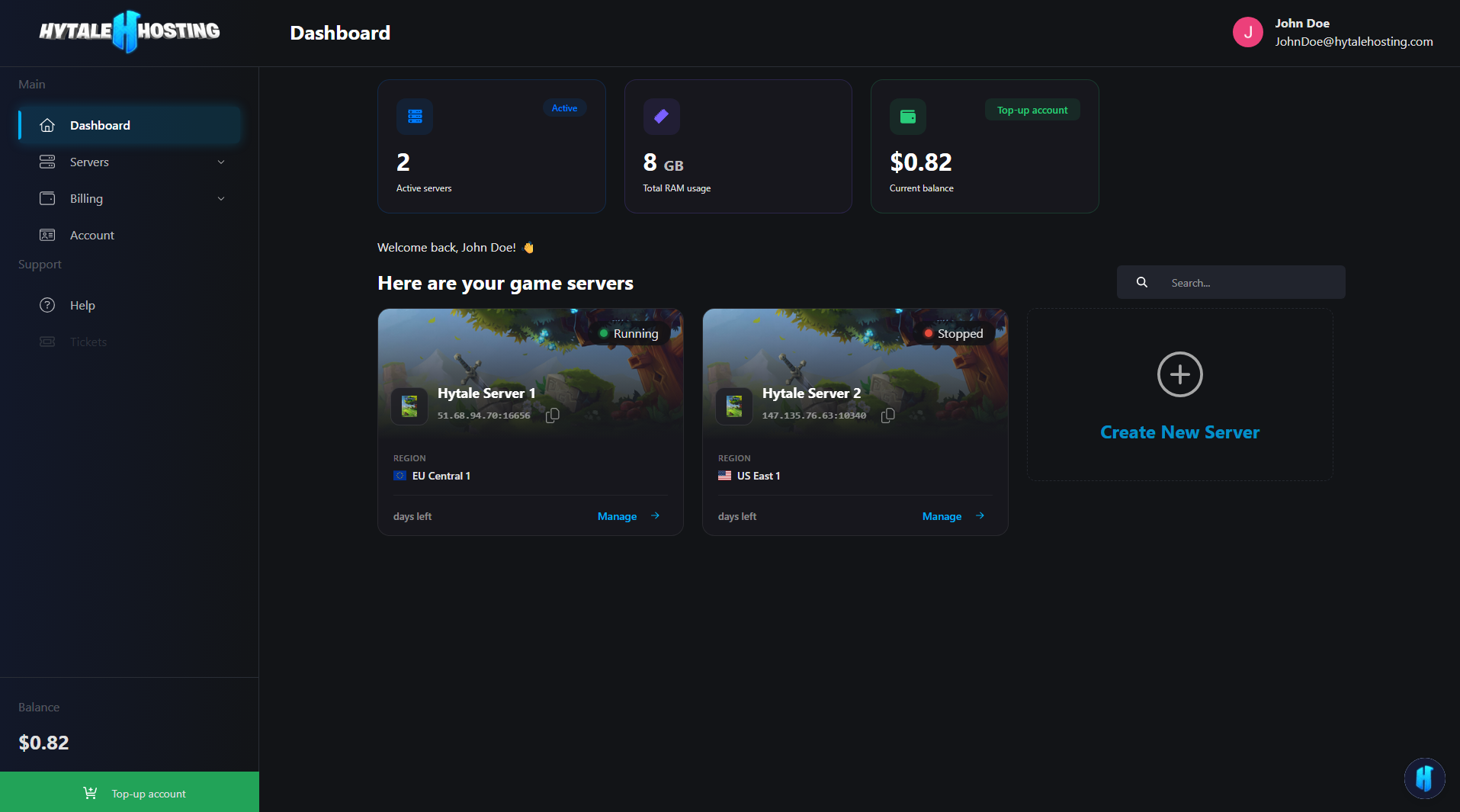Click the 8 GB Total RAM usage value

coord(663,162)
